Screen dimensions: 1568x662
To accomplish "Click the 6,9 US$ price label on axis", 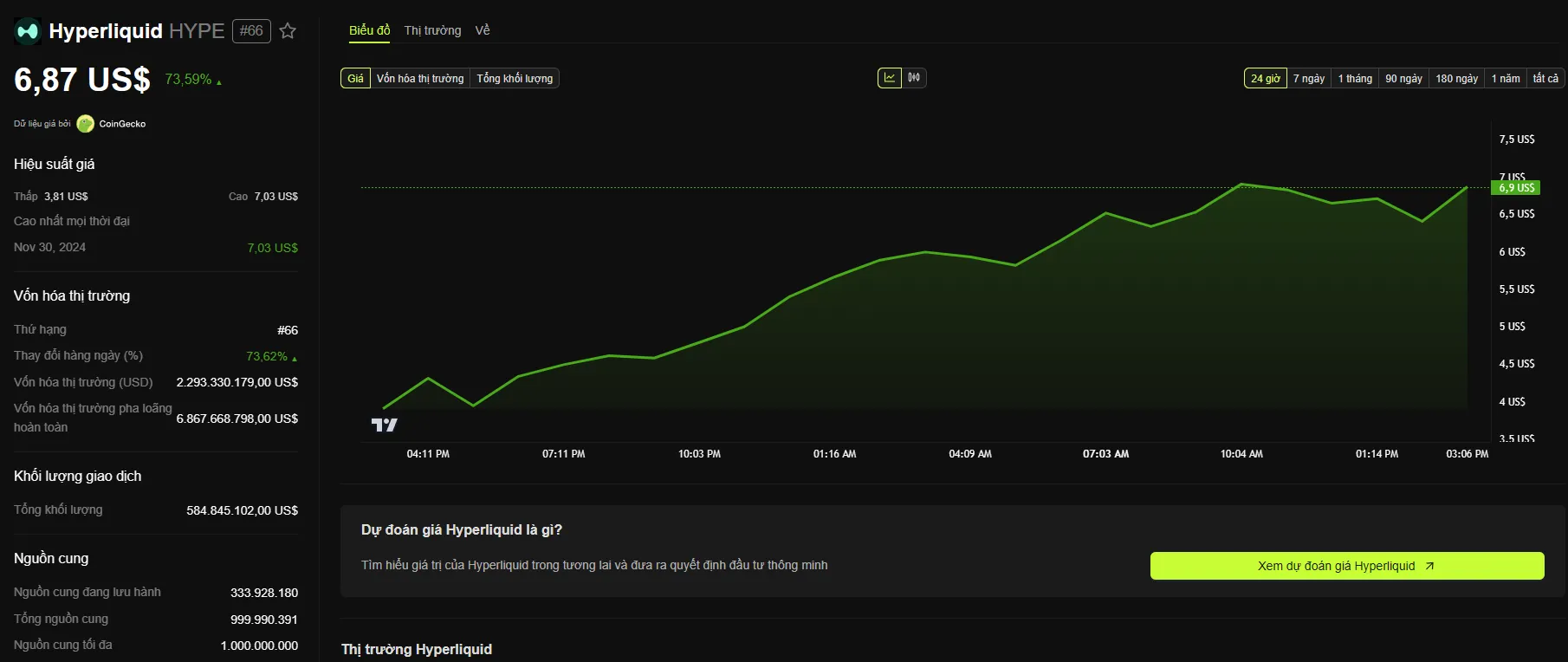I will tap(1516, 187).
